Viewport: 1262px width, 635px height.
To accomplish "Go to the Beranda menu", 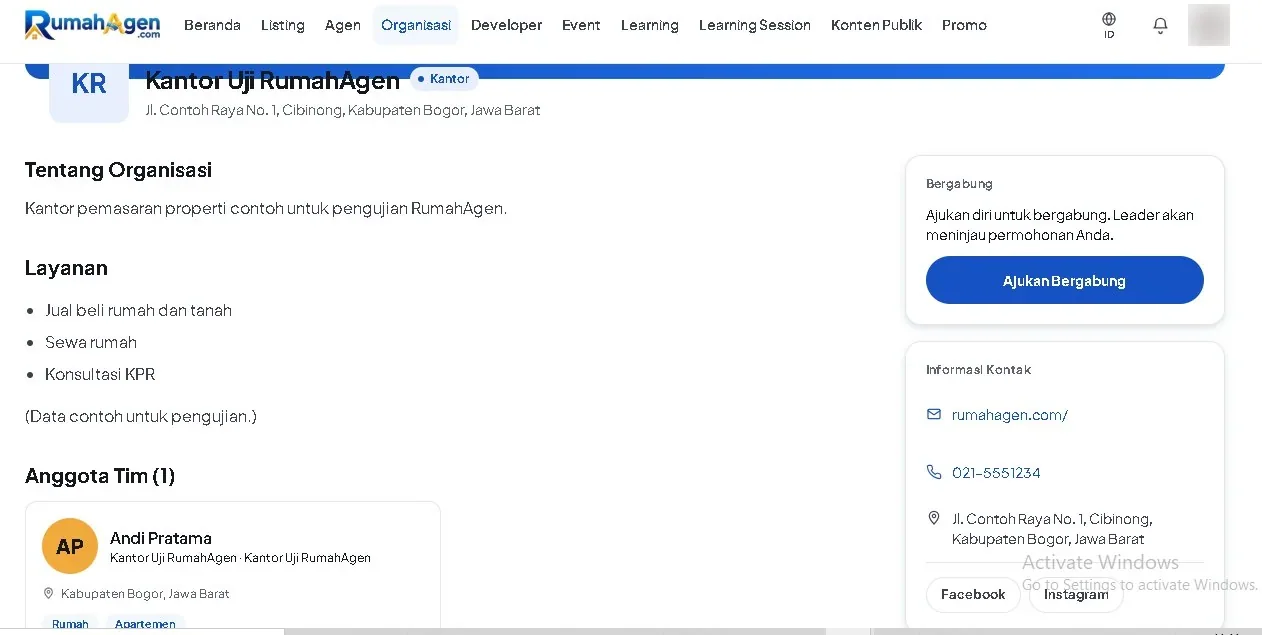I will [x=212, y=25].
